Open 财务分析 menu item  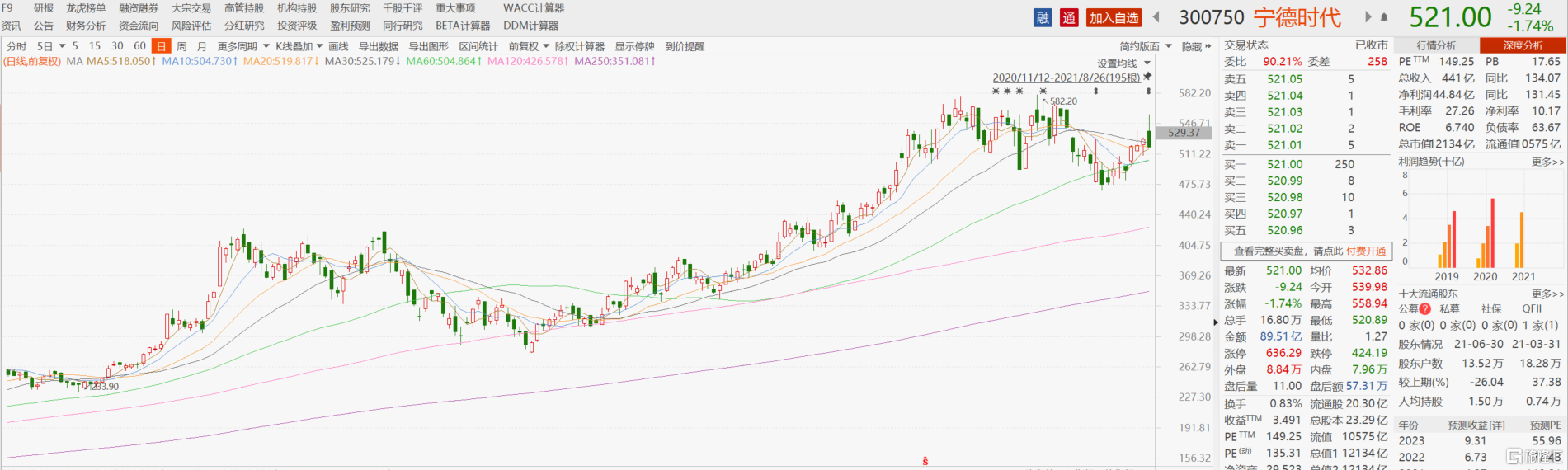[x=86, y=26]
